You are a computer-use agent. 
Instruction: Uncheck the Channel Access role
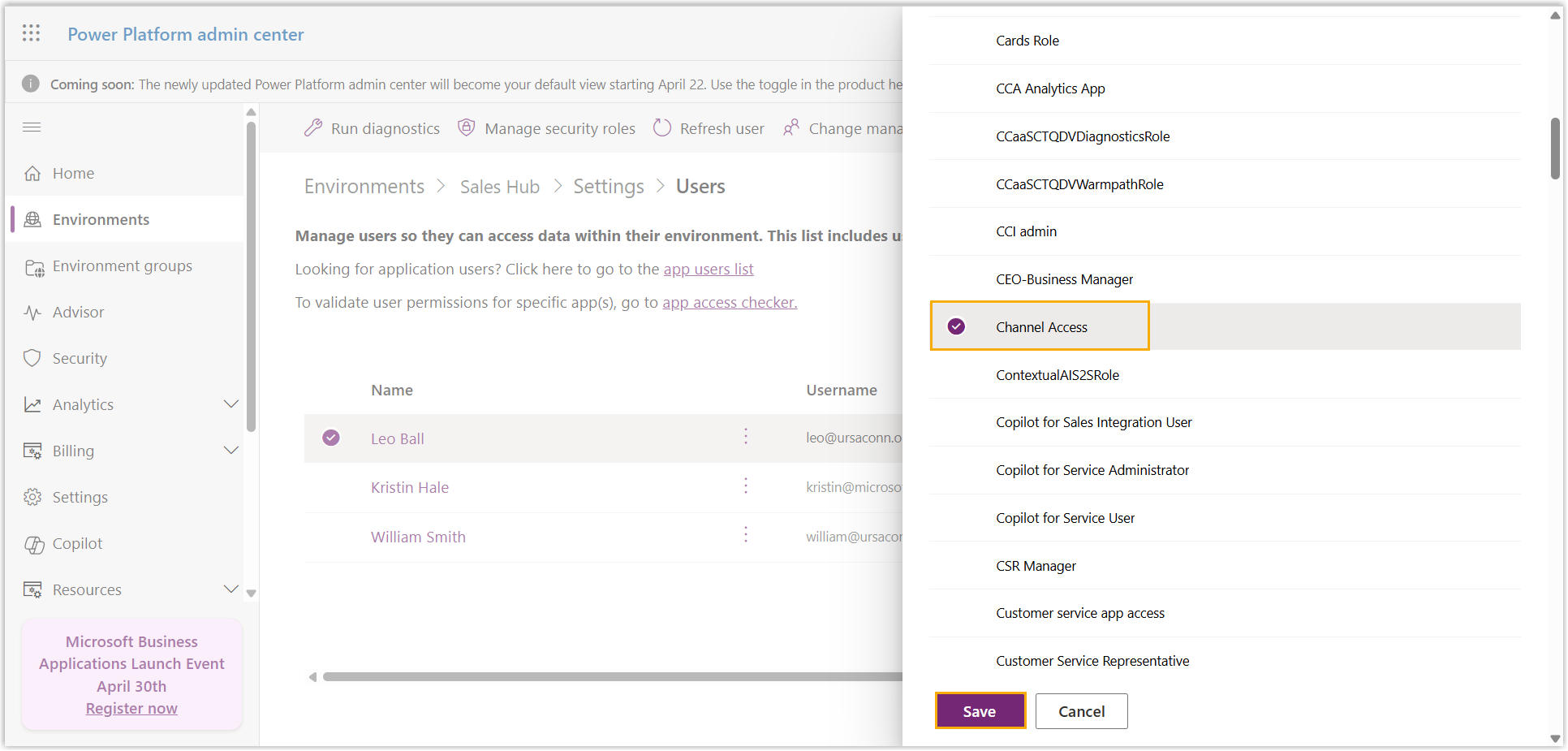[957, 326]
